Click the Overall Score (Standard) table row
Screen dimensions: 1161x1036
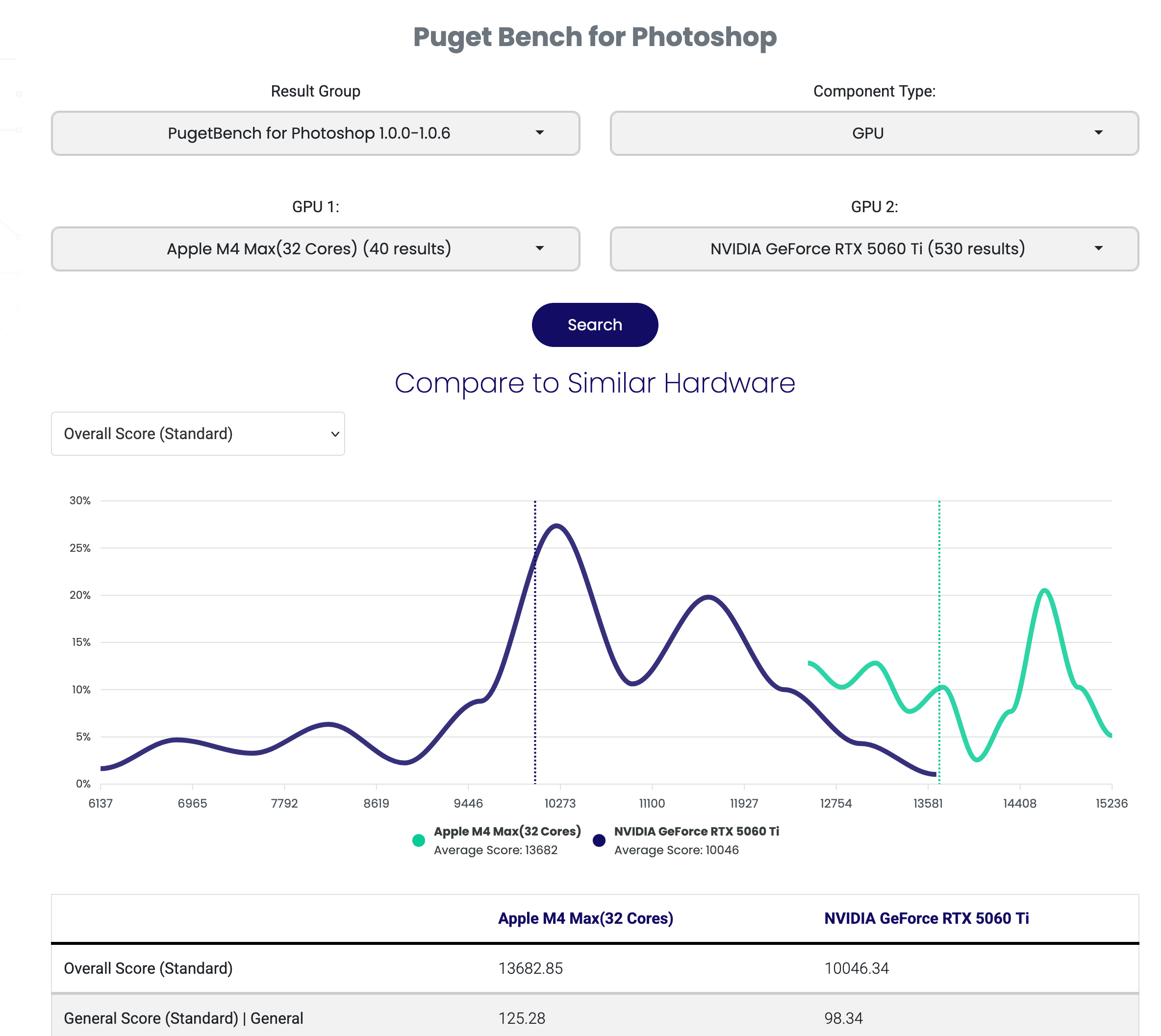[x=594, y=968]
